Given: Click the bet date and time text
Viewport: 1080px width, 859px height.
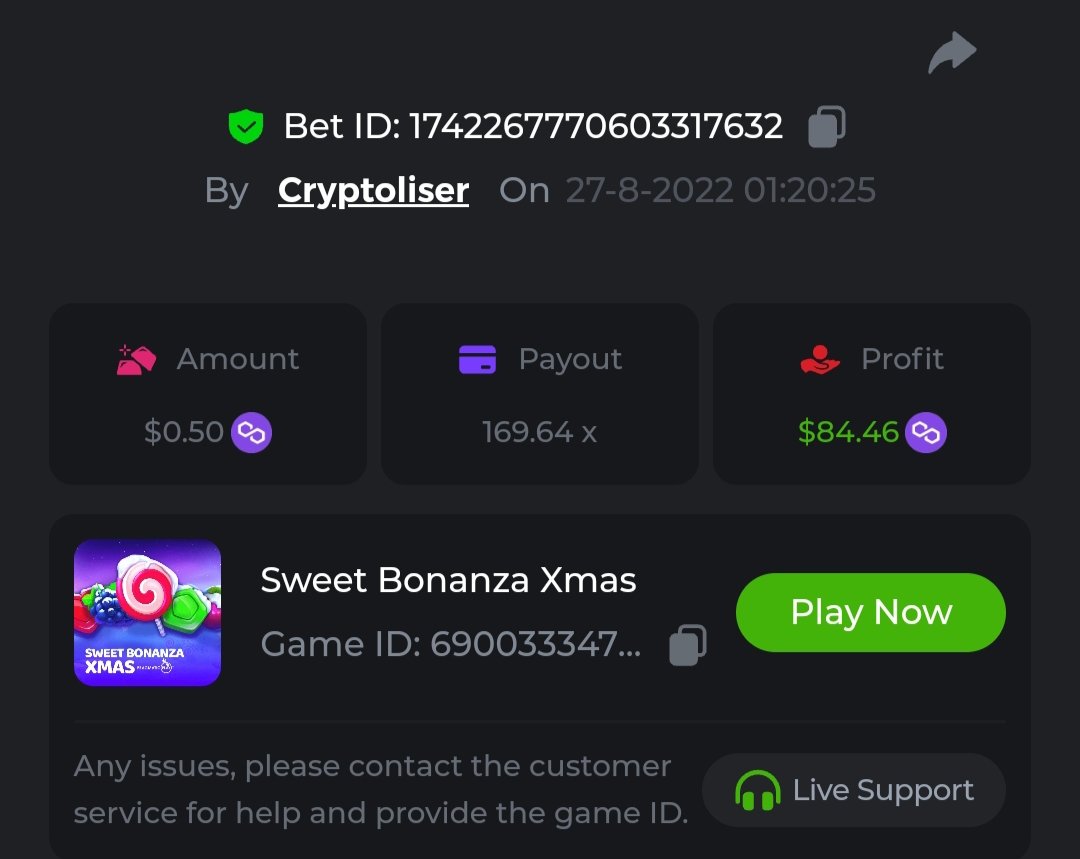Looking at the screenshot, I should tap(720, 190).
